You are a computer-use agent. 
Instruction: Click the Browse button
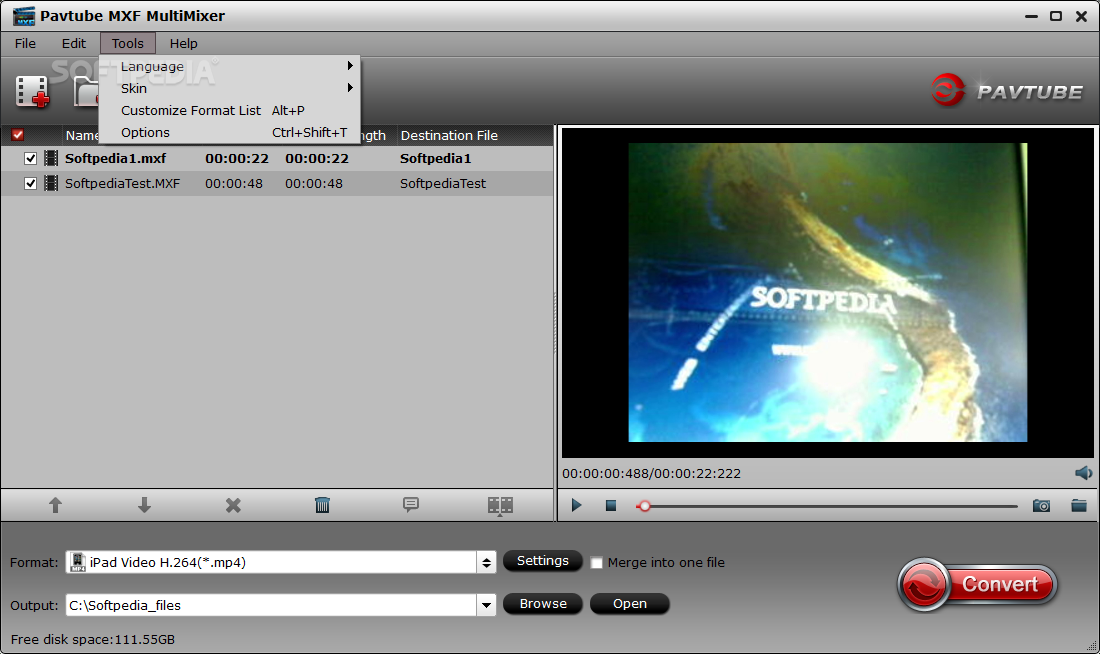(543, 603)
